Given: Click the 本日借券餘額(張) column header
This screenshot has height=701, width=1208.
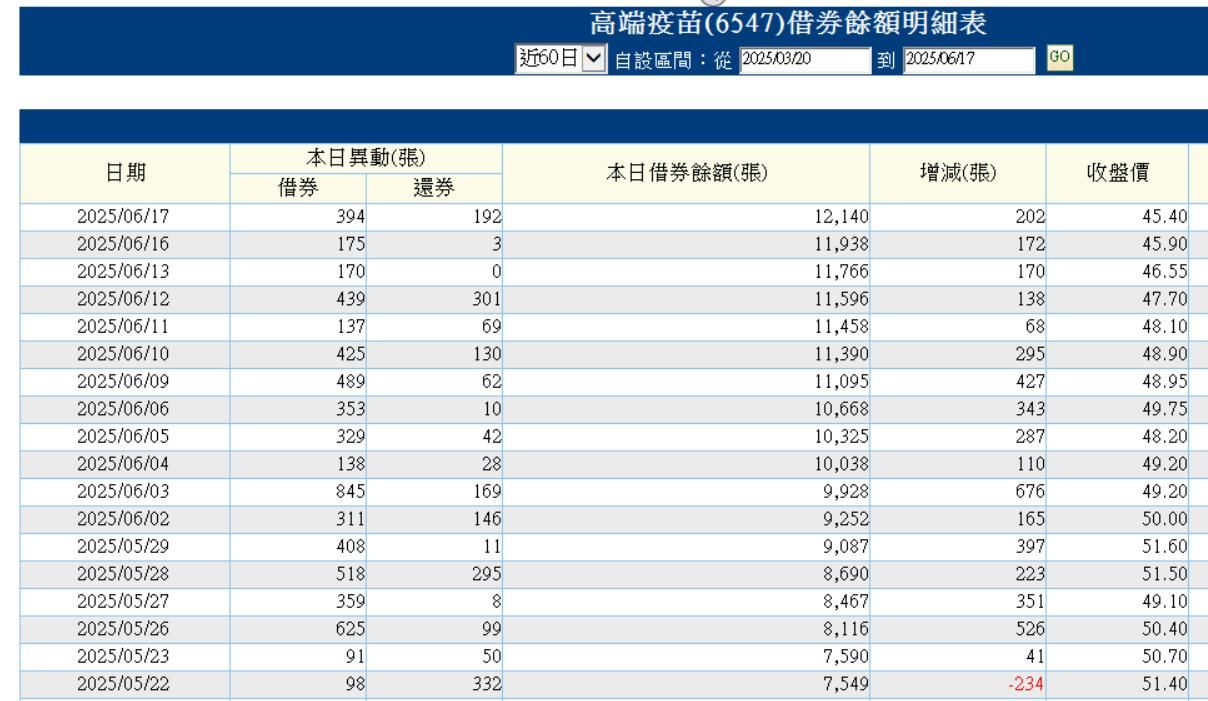Looking at the screenshot, I should [x=686, y=172].
